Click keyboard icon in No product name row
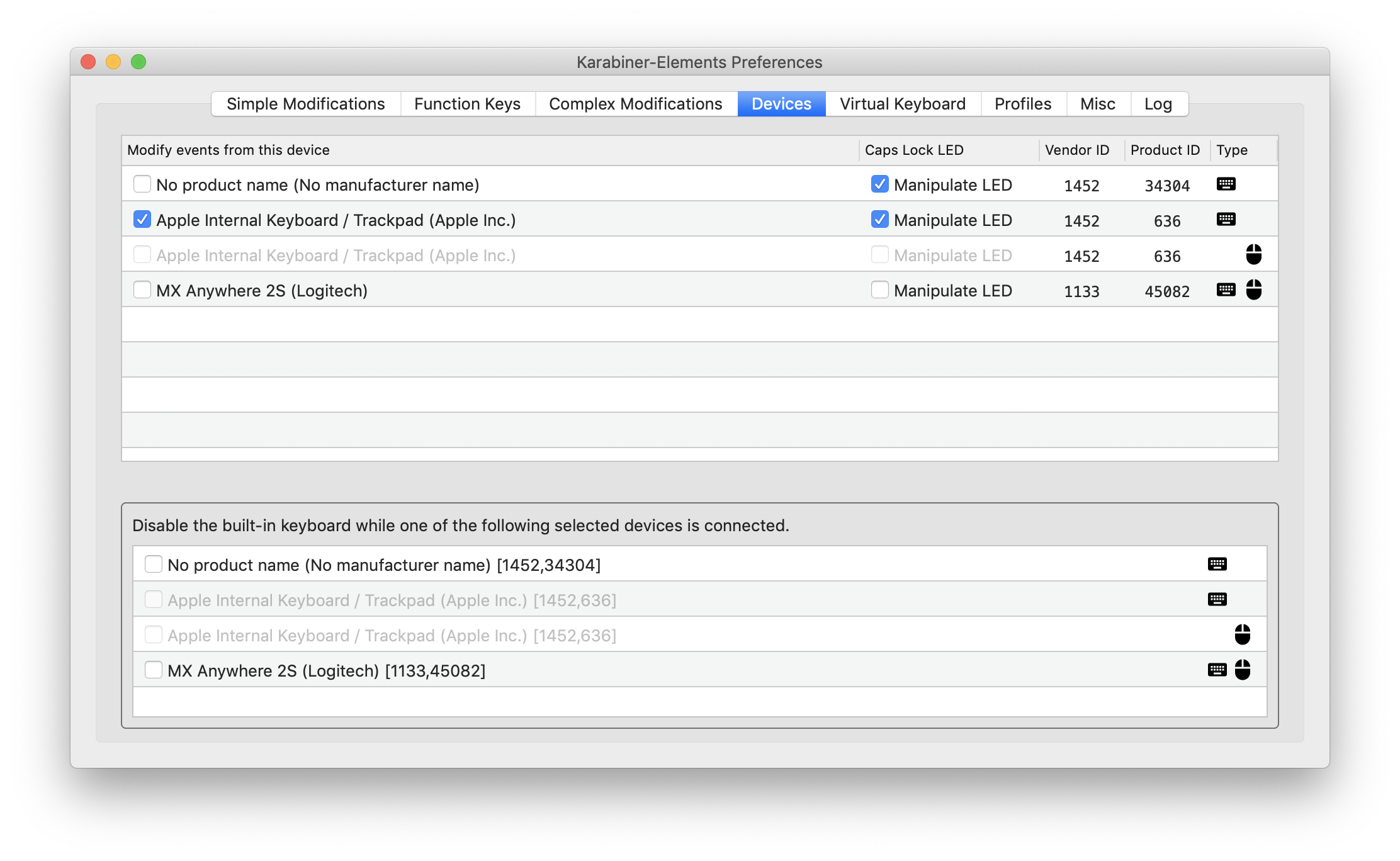1400x861 pixels. click(1226, 184)
